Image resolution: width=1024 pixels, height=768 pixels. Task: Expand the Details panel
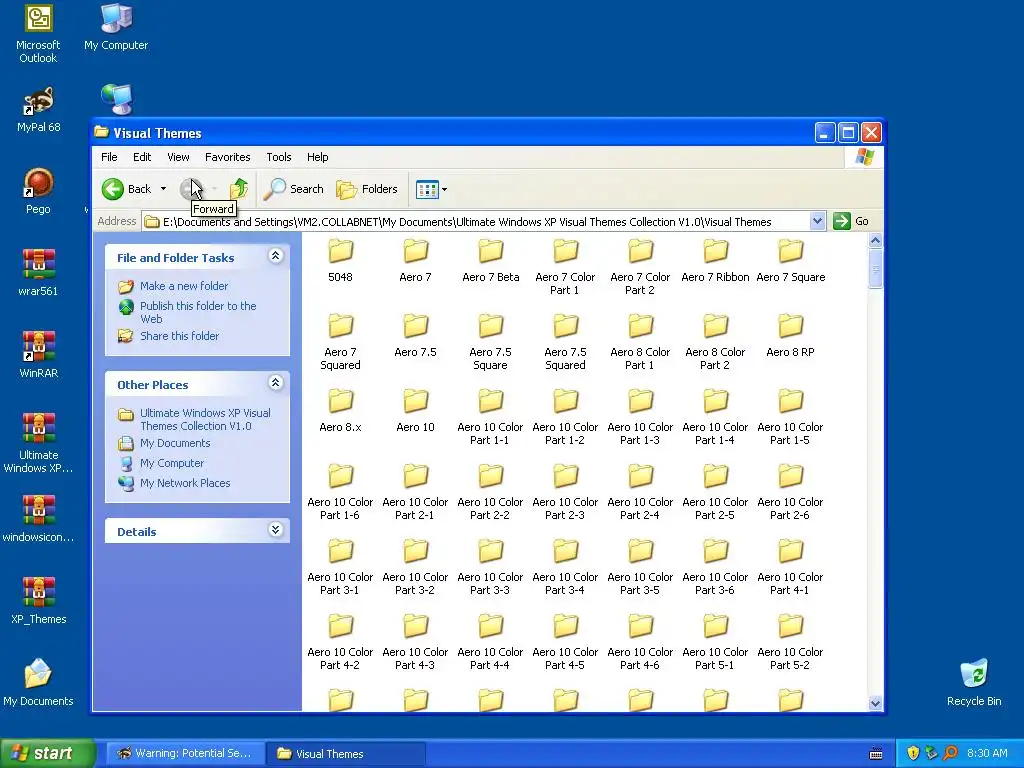point(276,530)
